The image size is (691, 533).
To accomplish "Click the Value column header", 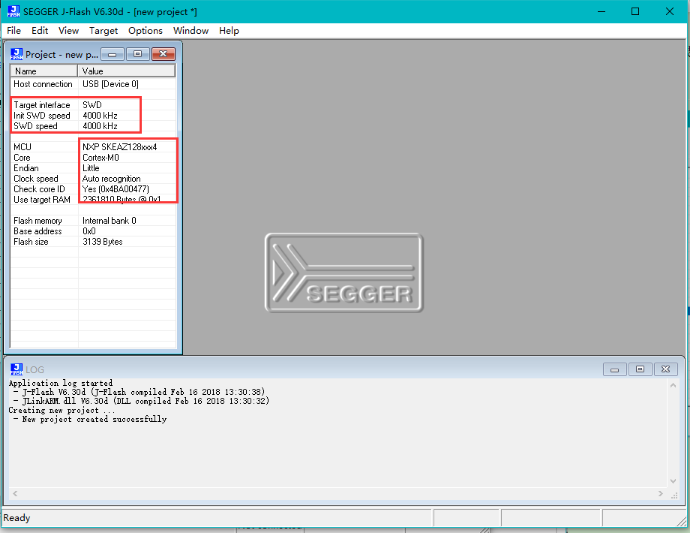I will [126, 71].
